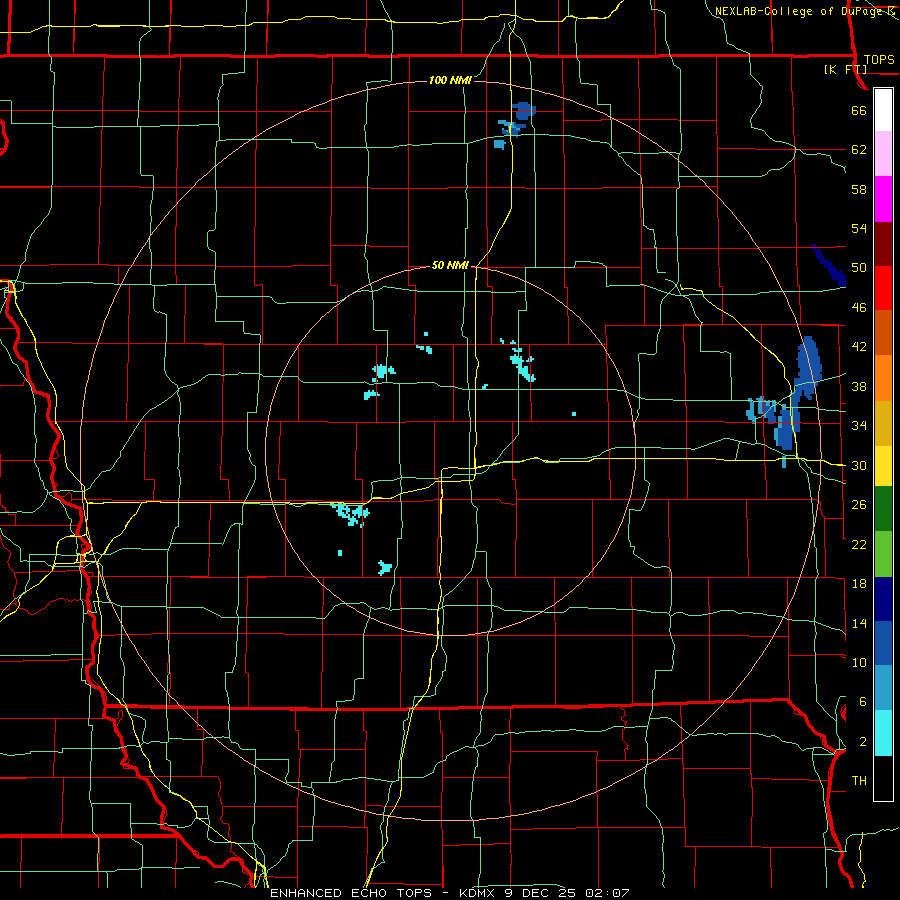Click the cyan echo cluster northeast of radar center
The width and height of the screenshot is (900, 900).
coord(522,363)
